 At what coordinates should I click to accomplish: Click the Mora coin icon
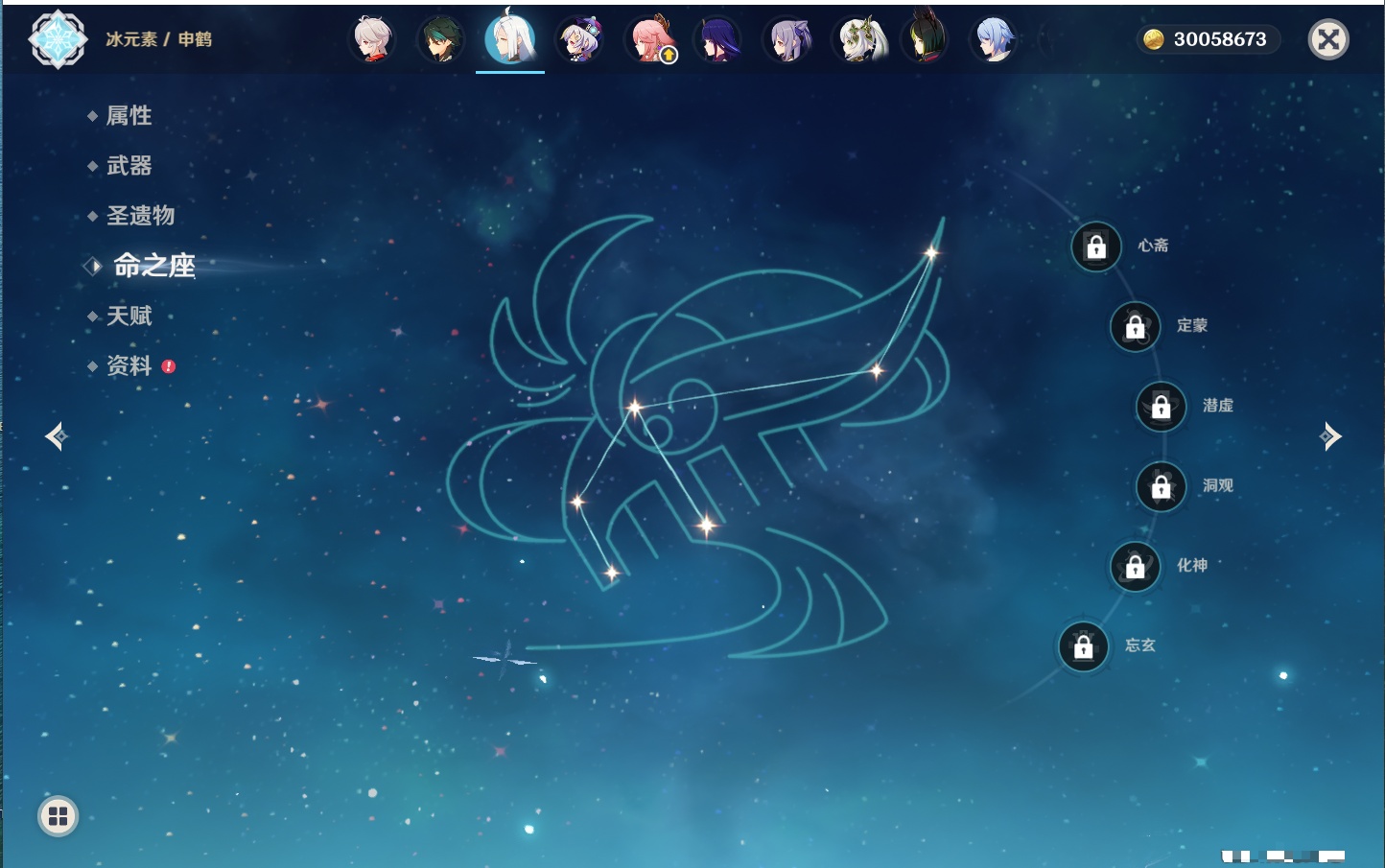[x=1154, y=39]
